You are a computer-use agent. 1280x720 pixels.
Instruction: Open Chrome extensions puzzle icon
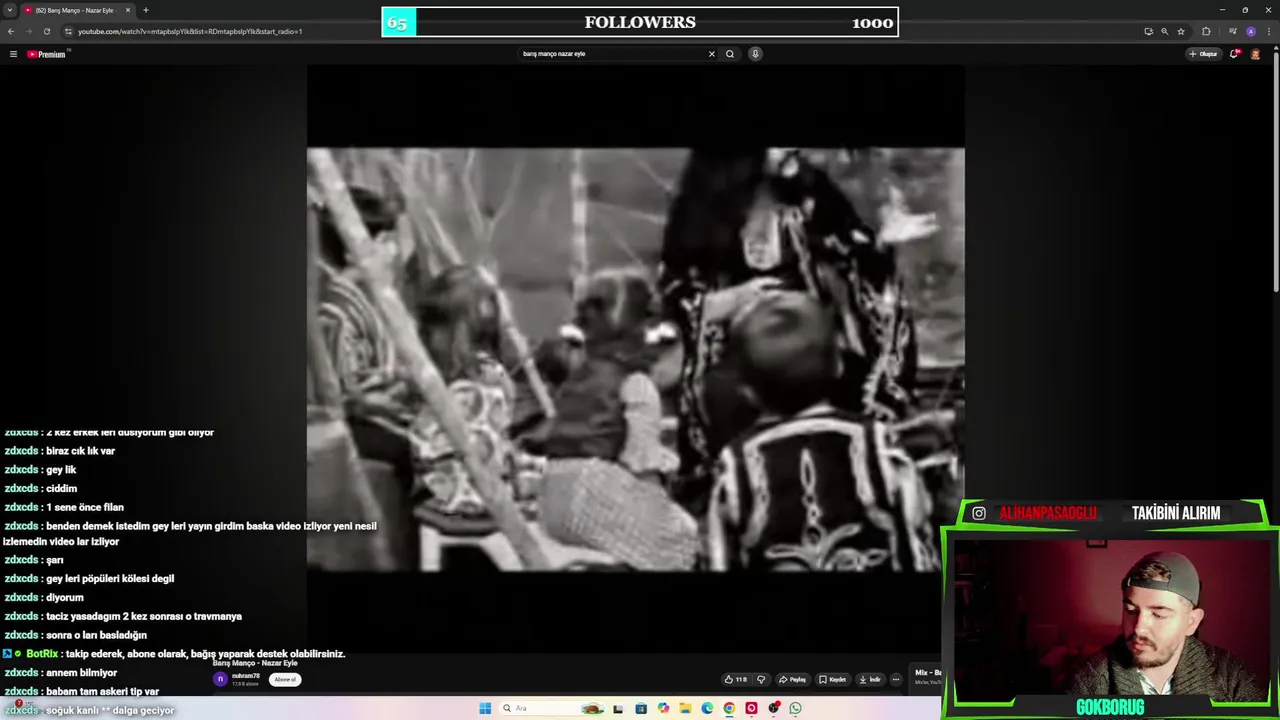[1206, 31]
